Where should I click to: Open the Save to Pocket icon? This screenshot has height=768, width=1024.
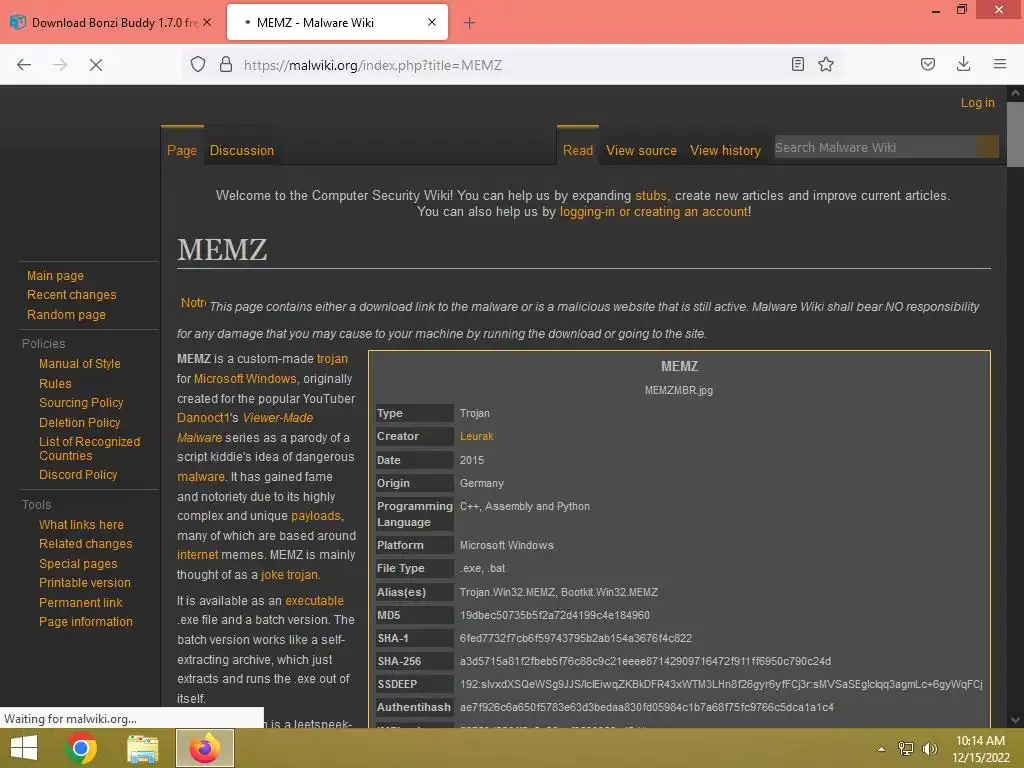coord(928,64)
